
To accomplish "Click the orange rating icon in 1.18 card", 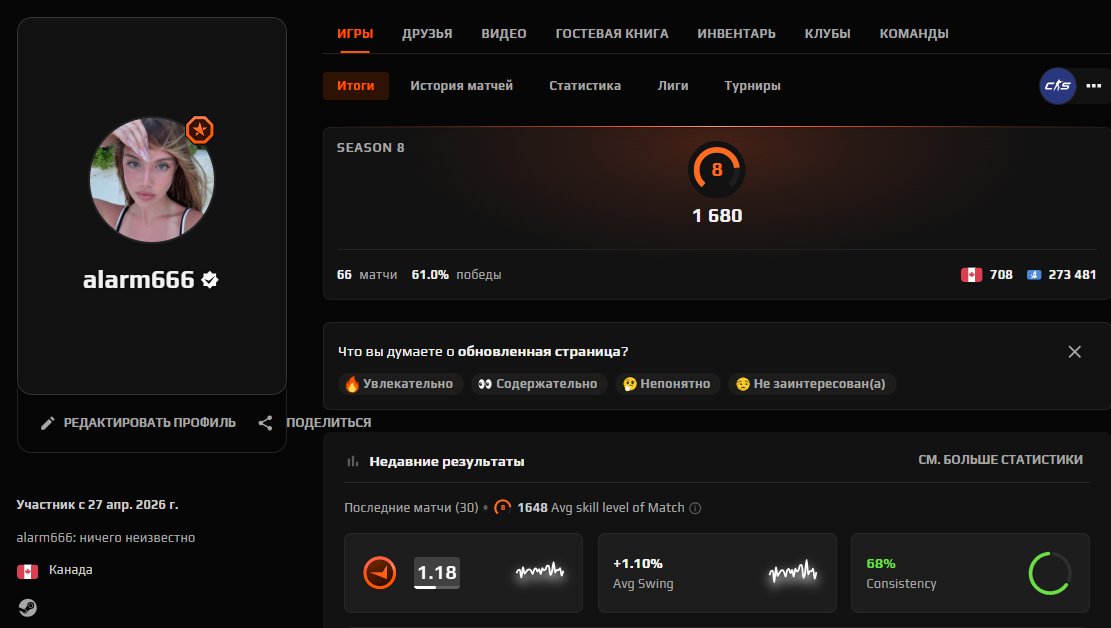I will point(380,573).
